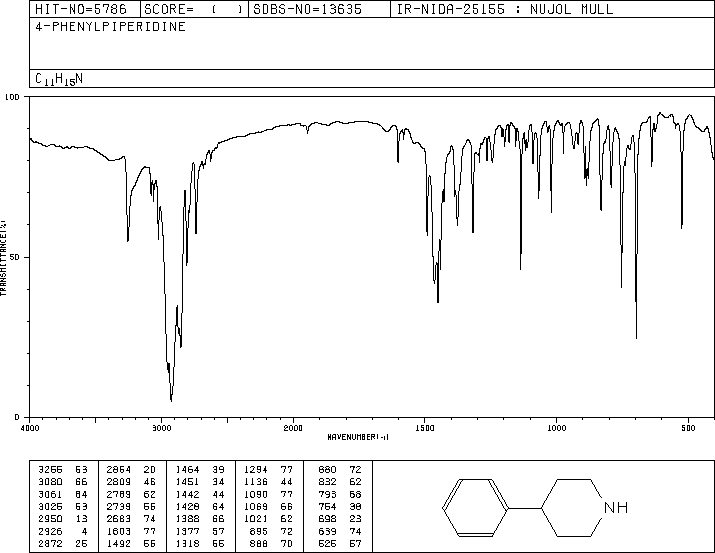Click the deepest spectrum trough near 2926
Viewport: 715px width, 553px height.
pos(171,400)
